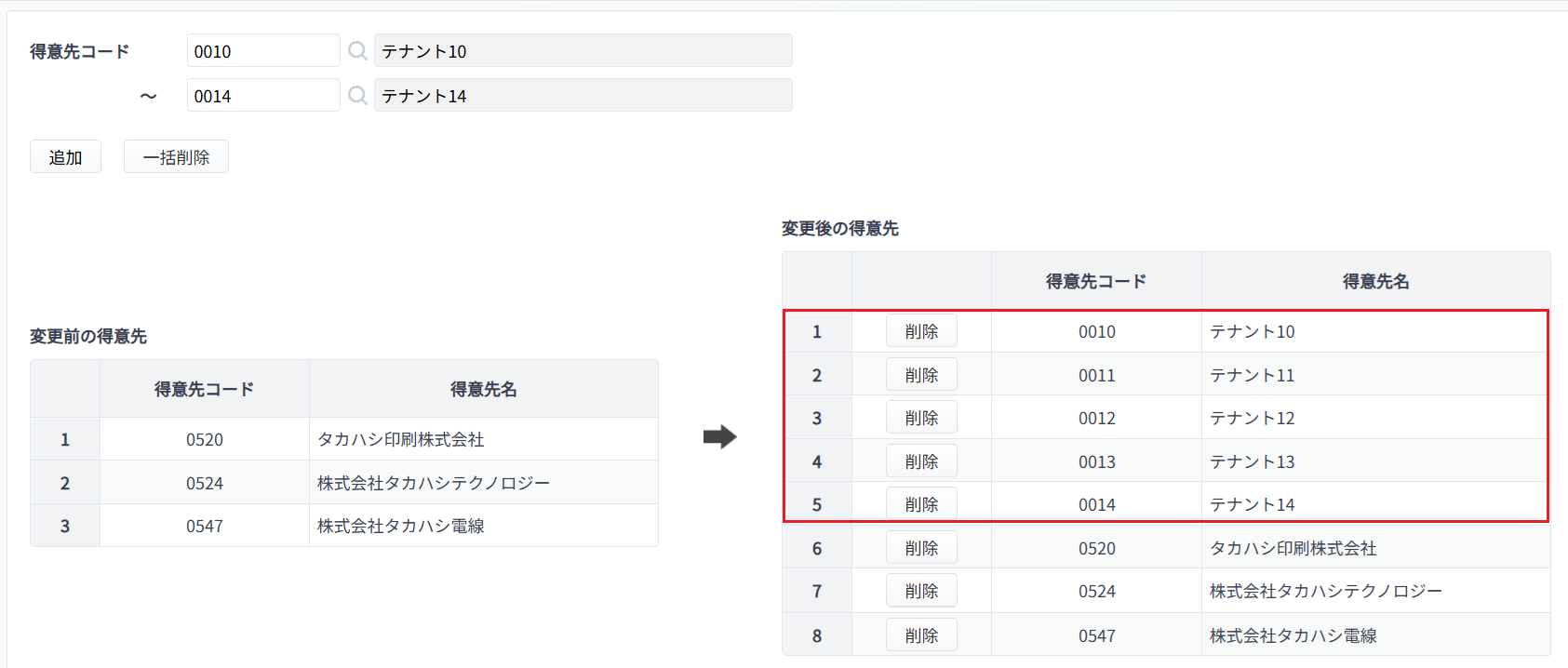Screen dimensions: 1568x668
Task: Click the テナント14 name field
Action: (583, 96)
